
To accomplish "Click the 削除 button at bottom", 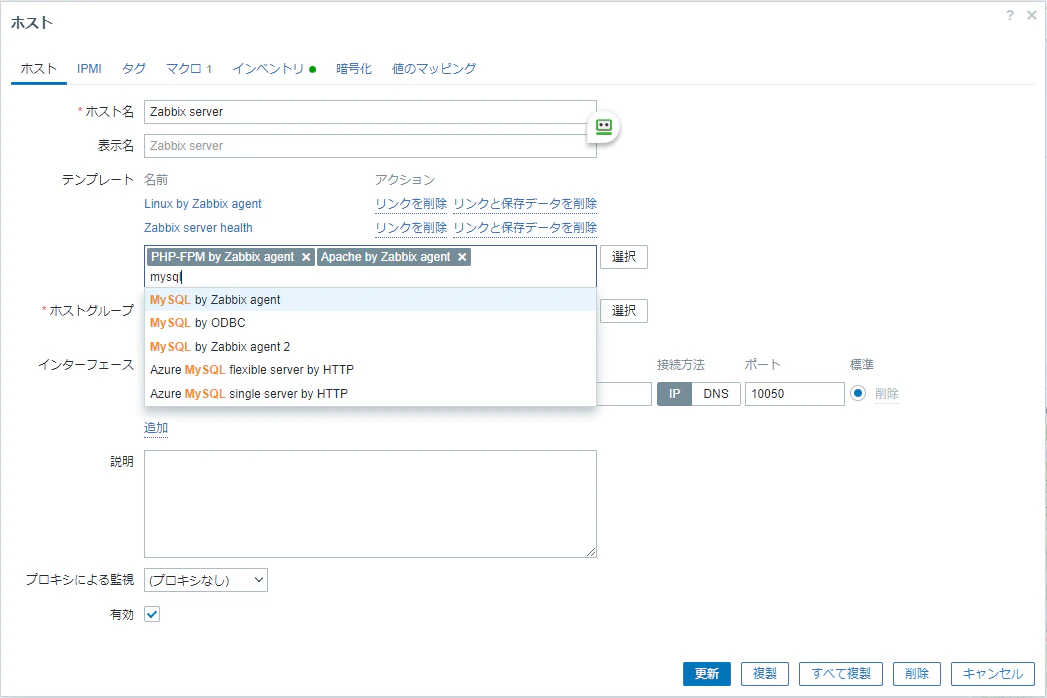I will click(x=917, y=674).
